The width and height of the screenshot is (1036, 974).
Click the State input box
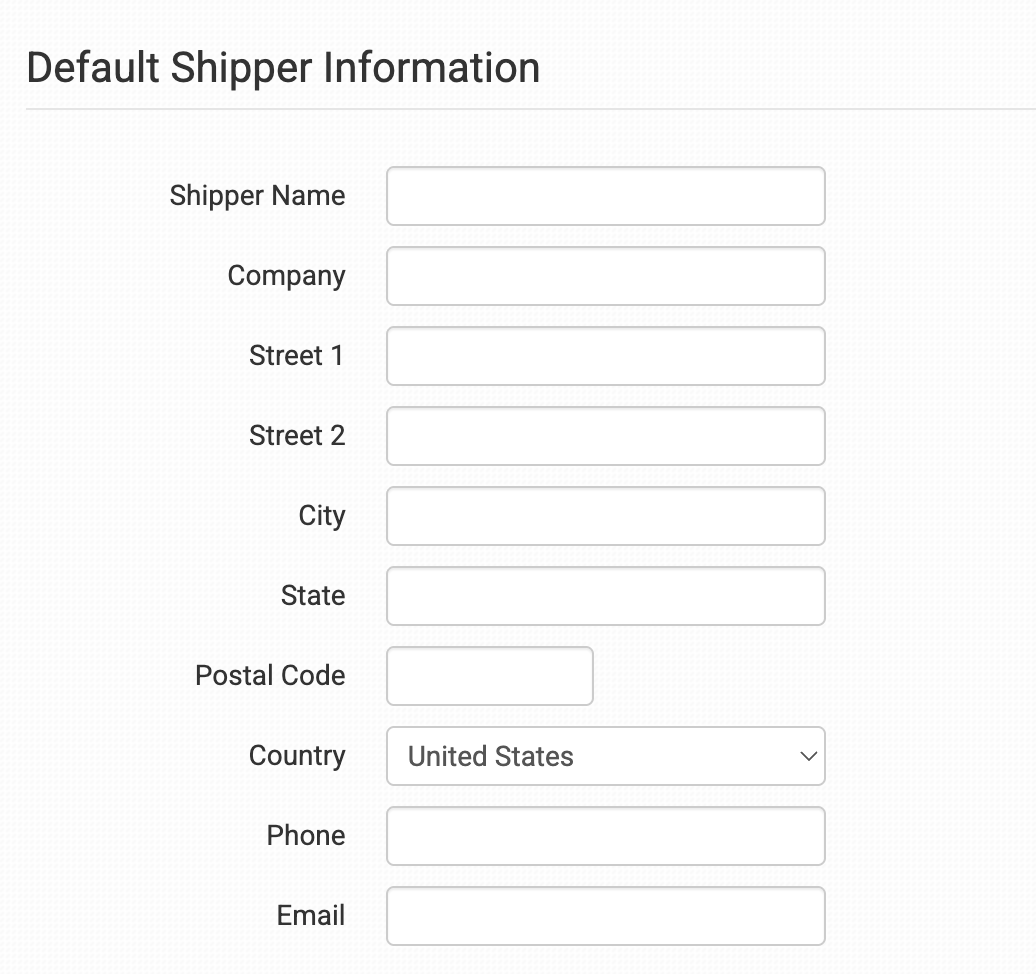[x=605, y=596]
